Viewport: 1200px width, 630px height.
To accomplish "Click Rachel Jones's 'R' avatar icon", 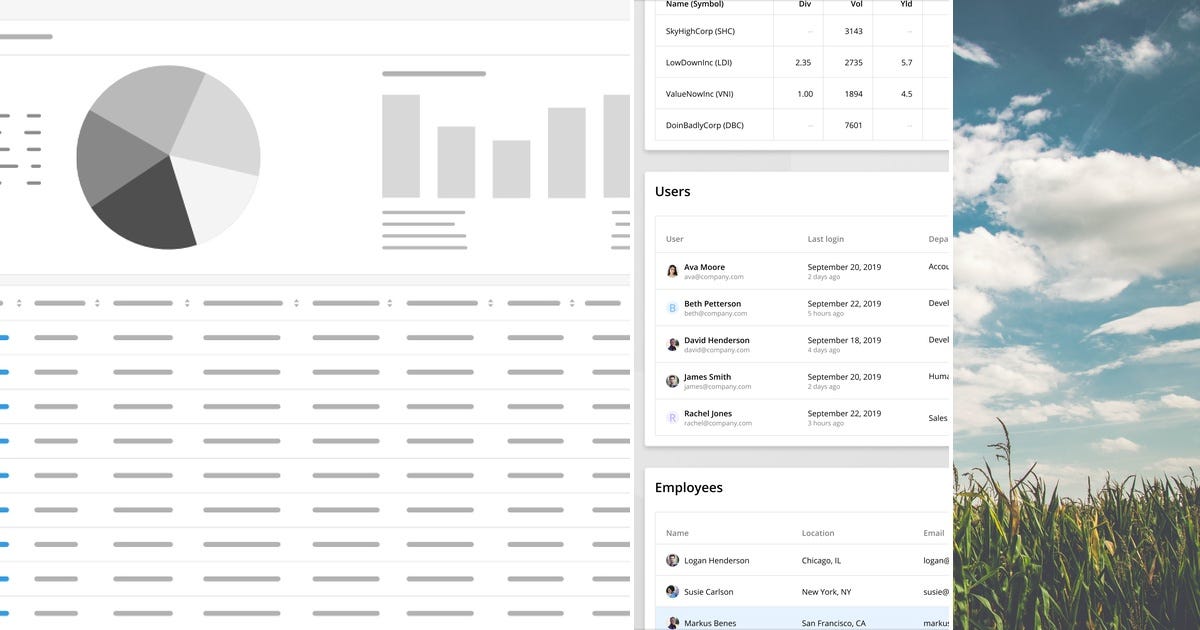I will click(672, 417).
